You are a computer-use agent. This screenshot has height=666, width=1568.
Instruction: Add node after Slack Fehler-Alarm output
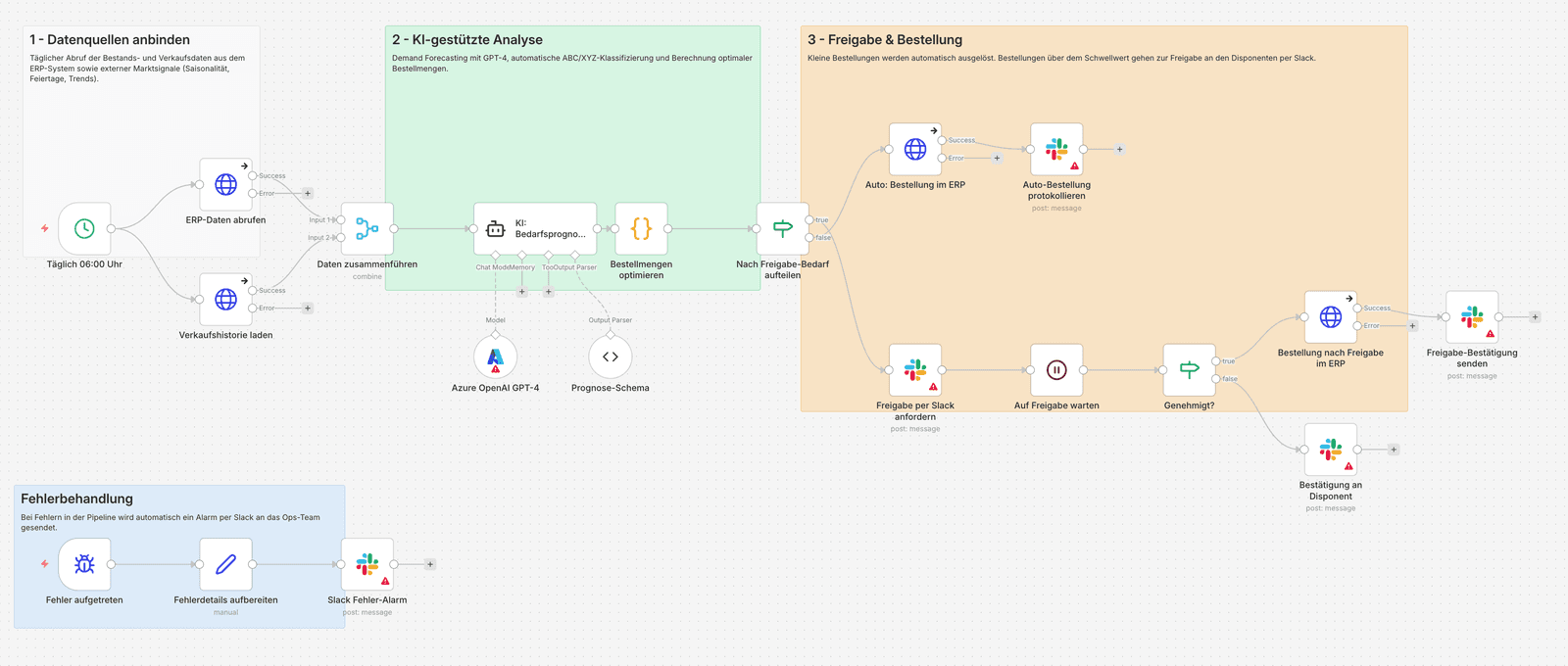[x=430, y=564]
